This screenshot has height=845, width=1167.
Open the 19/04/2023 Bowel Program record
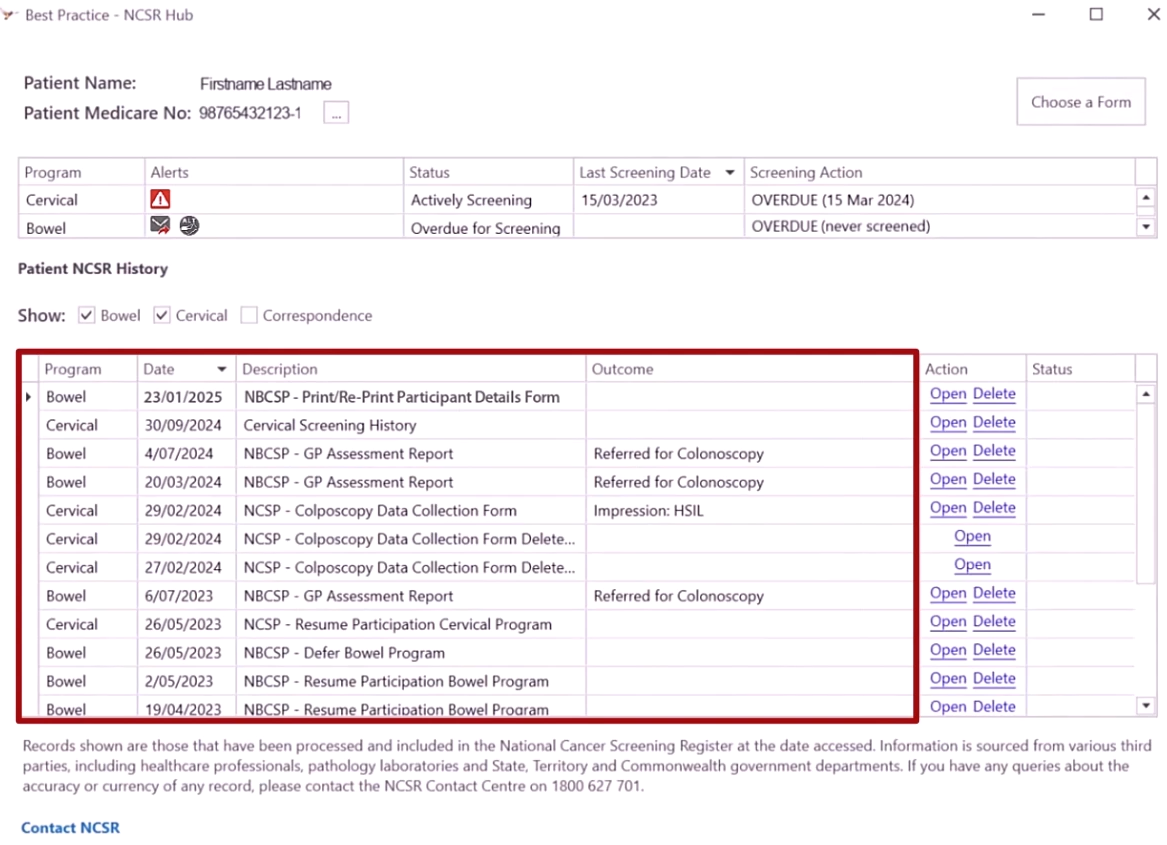point(948,706)
